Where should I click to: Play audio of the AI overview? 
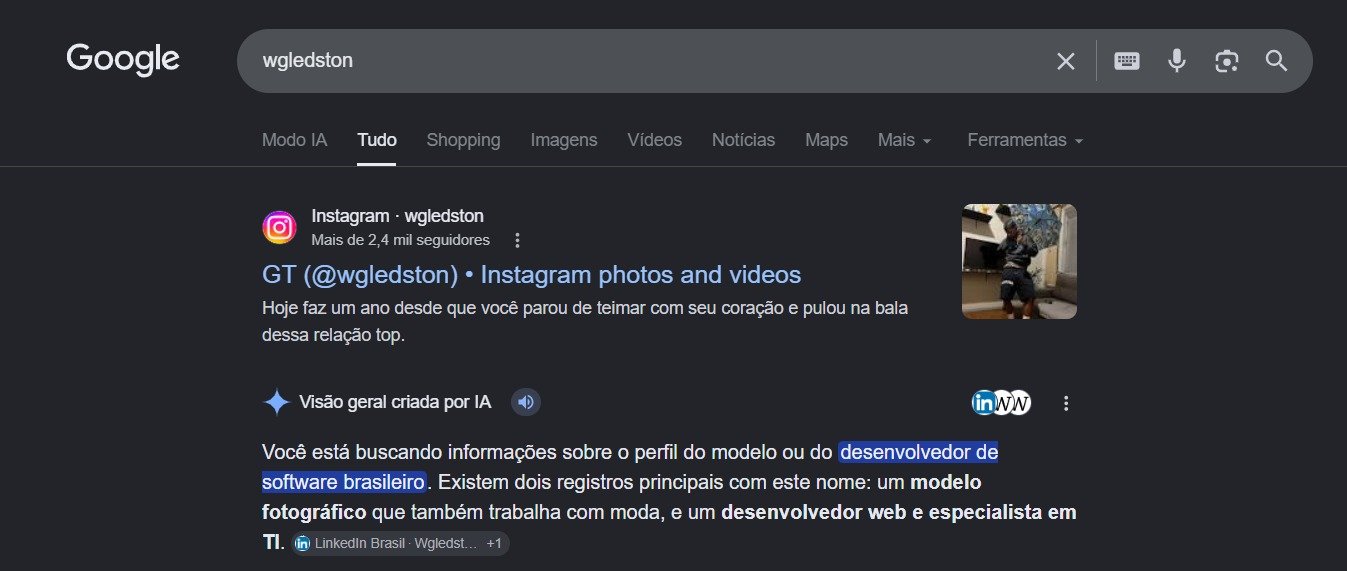(526, 402)
